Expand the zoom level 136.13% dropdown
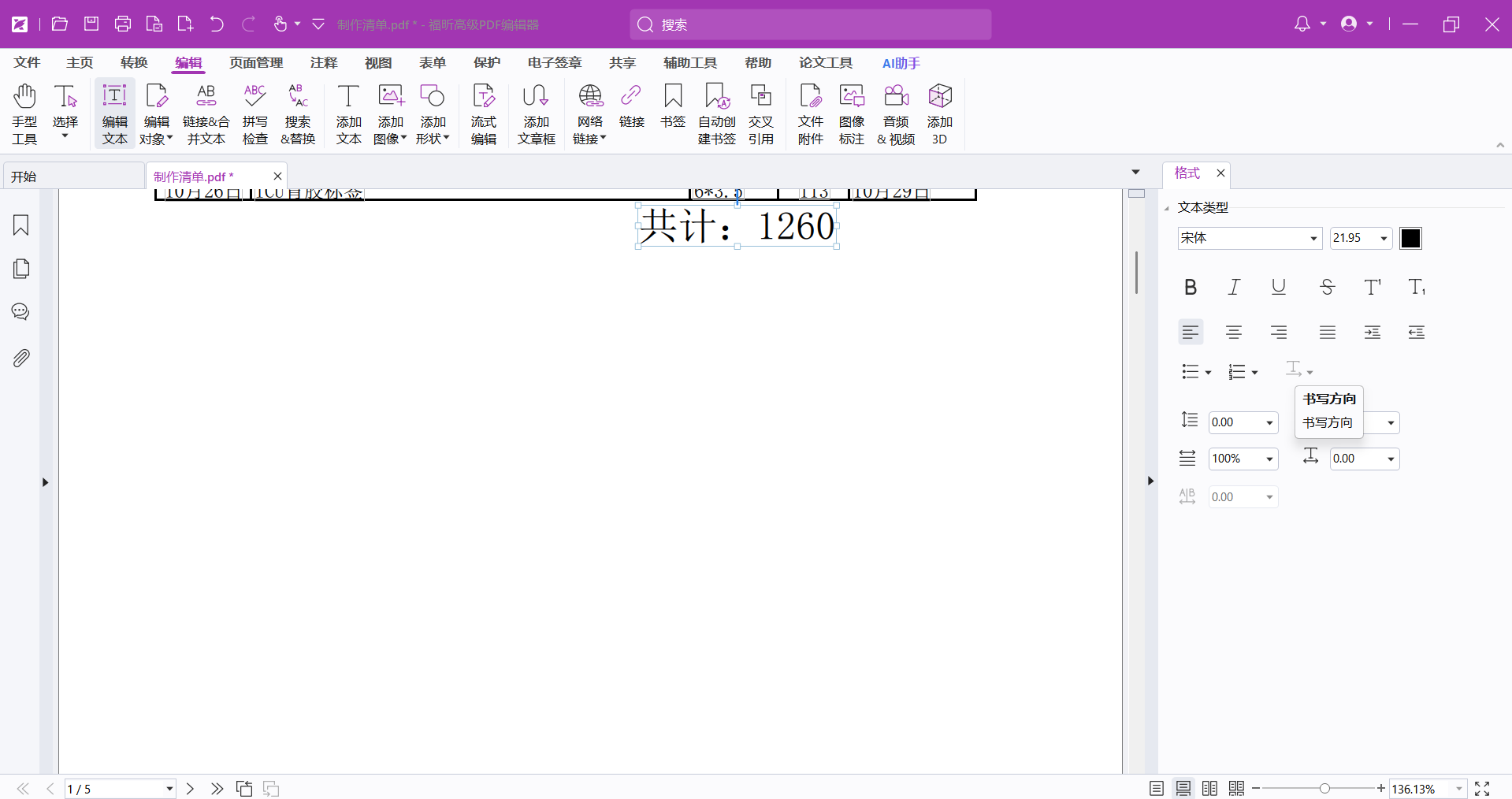The image size is (1512, 799). tap(1458, 789)
